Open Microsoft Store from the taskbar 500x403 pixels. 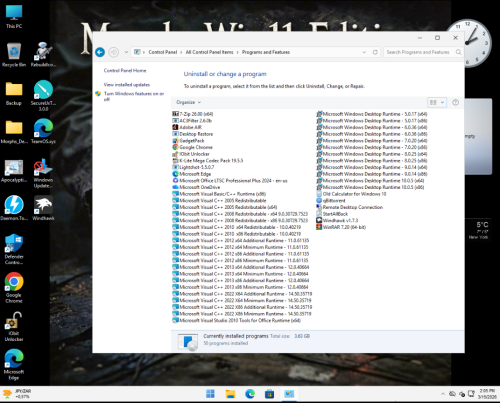(269, 394)
